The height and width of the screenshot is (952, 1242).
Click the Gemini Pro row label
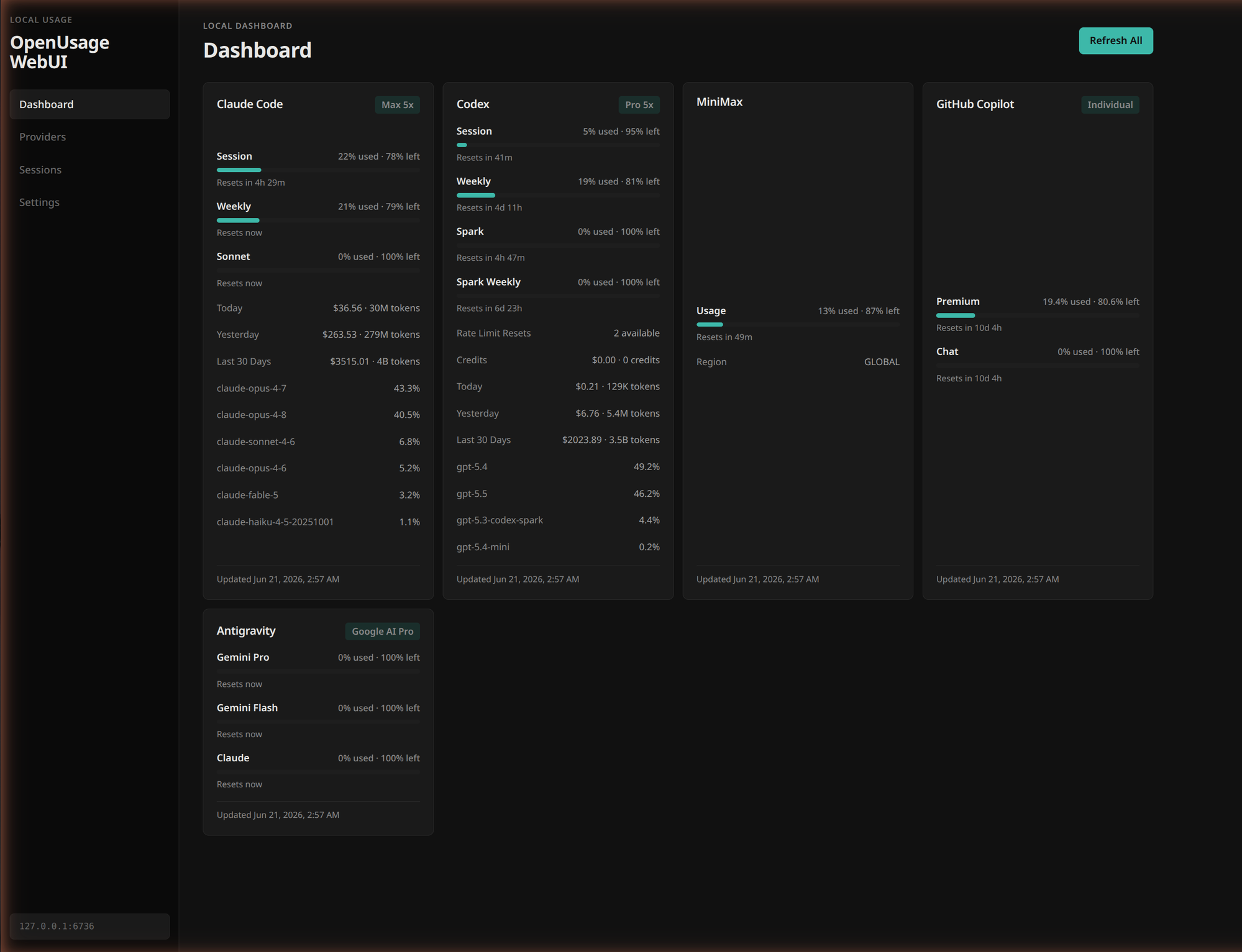[243, 657]
